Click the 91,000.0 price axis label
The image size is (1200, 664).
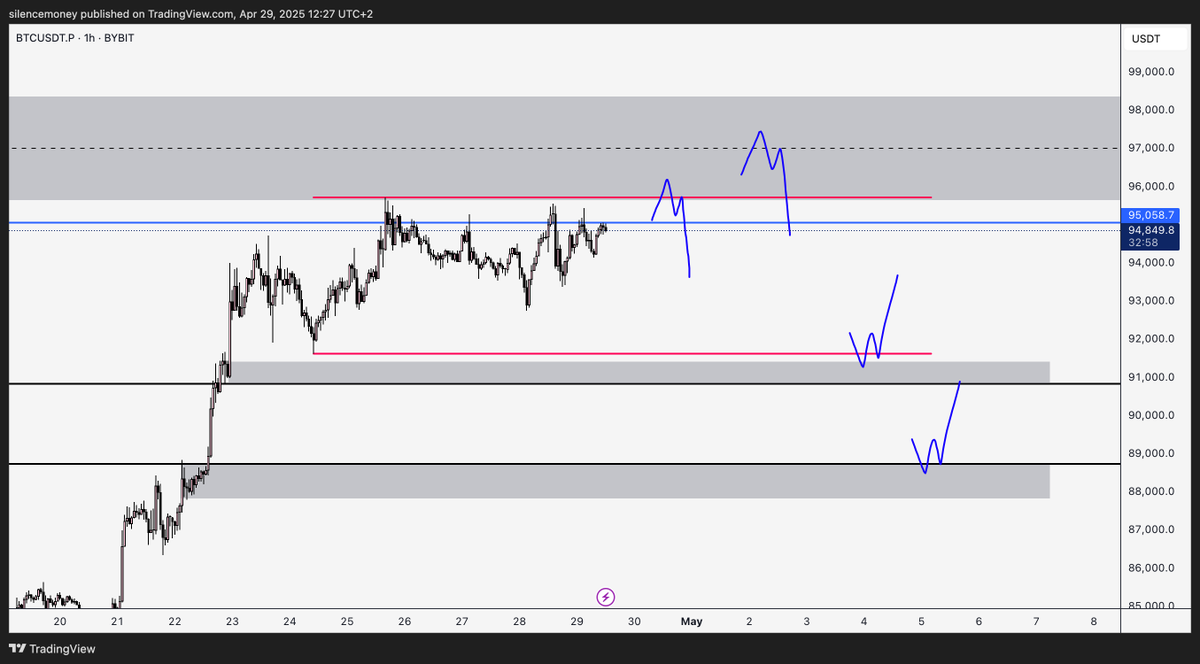(1151, 377)
